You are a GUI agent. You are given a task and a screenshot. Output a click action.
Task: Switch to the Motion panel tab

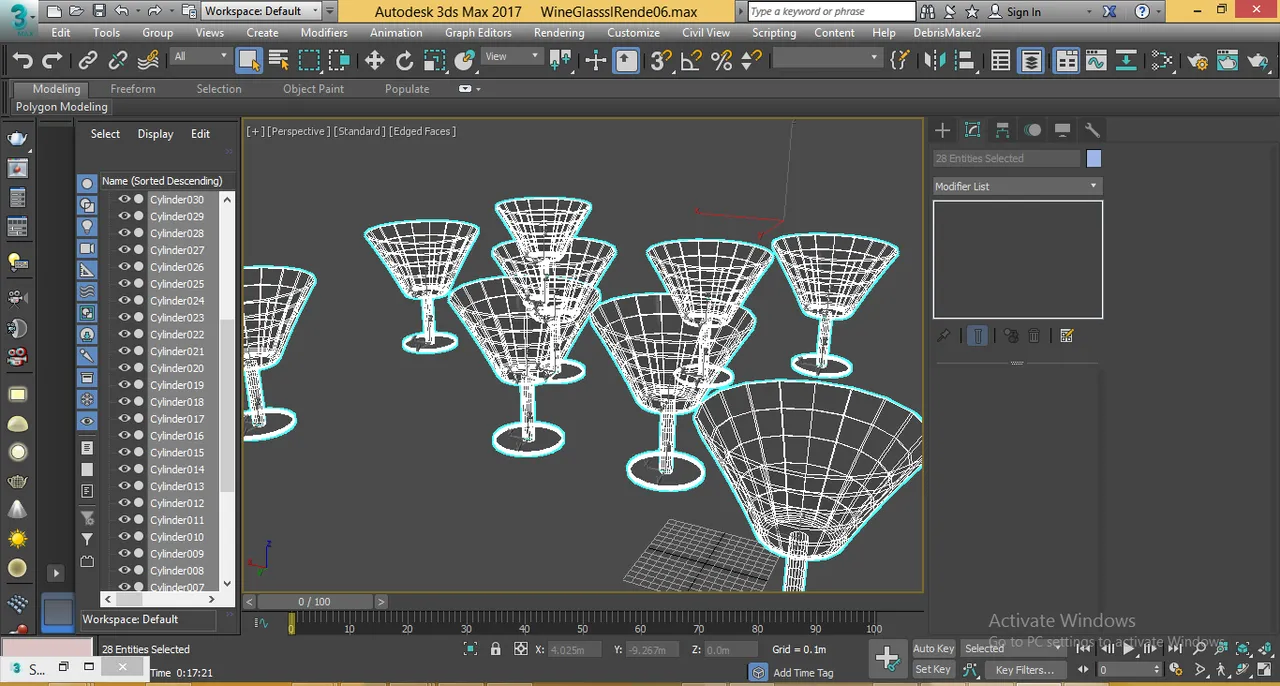[1032, 130]
